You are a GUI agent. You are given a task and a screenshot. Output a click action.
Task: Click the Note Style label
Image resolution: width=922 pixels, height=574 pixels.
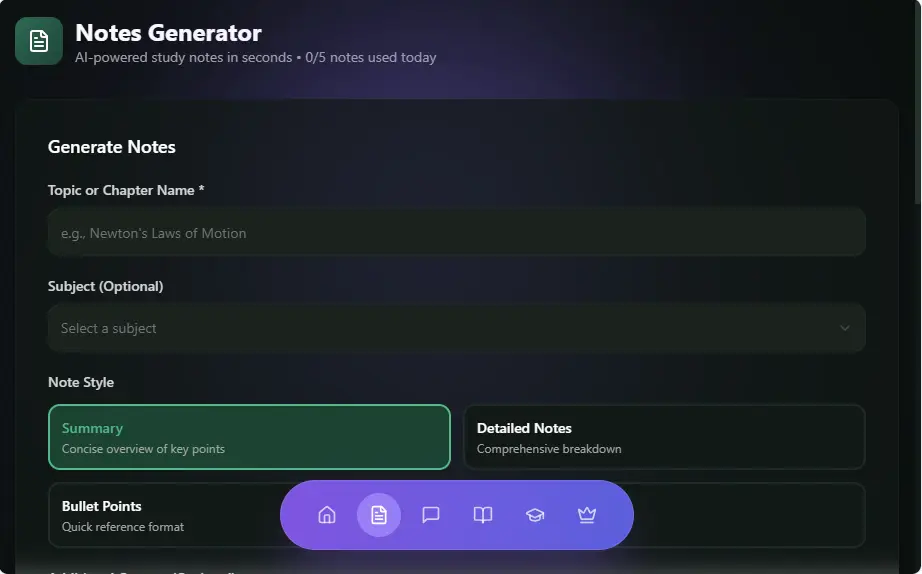pyautogui.click(x=81, y=382)
